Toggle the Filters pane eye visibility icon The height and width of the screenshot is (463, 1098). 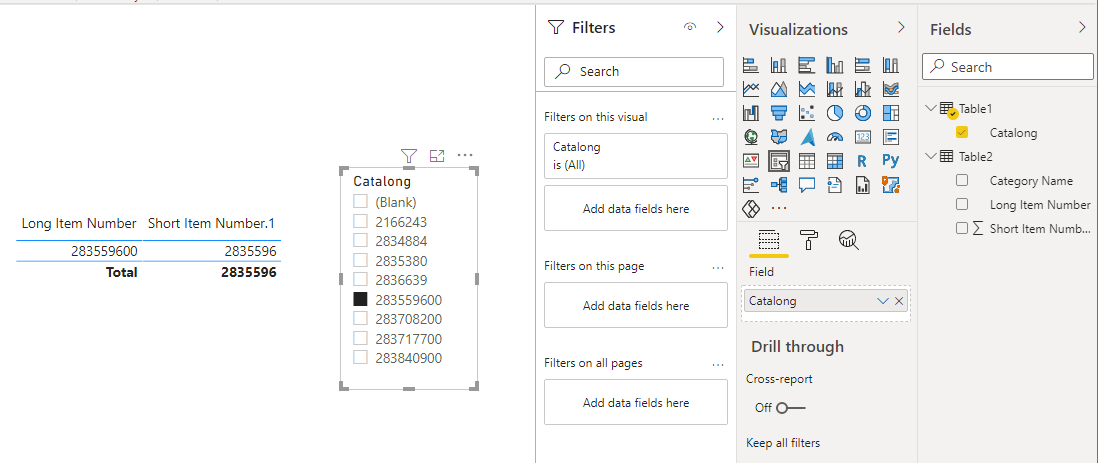pos(690,27)
